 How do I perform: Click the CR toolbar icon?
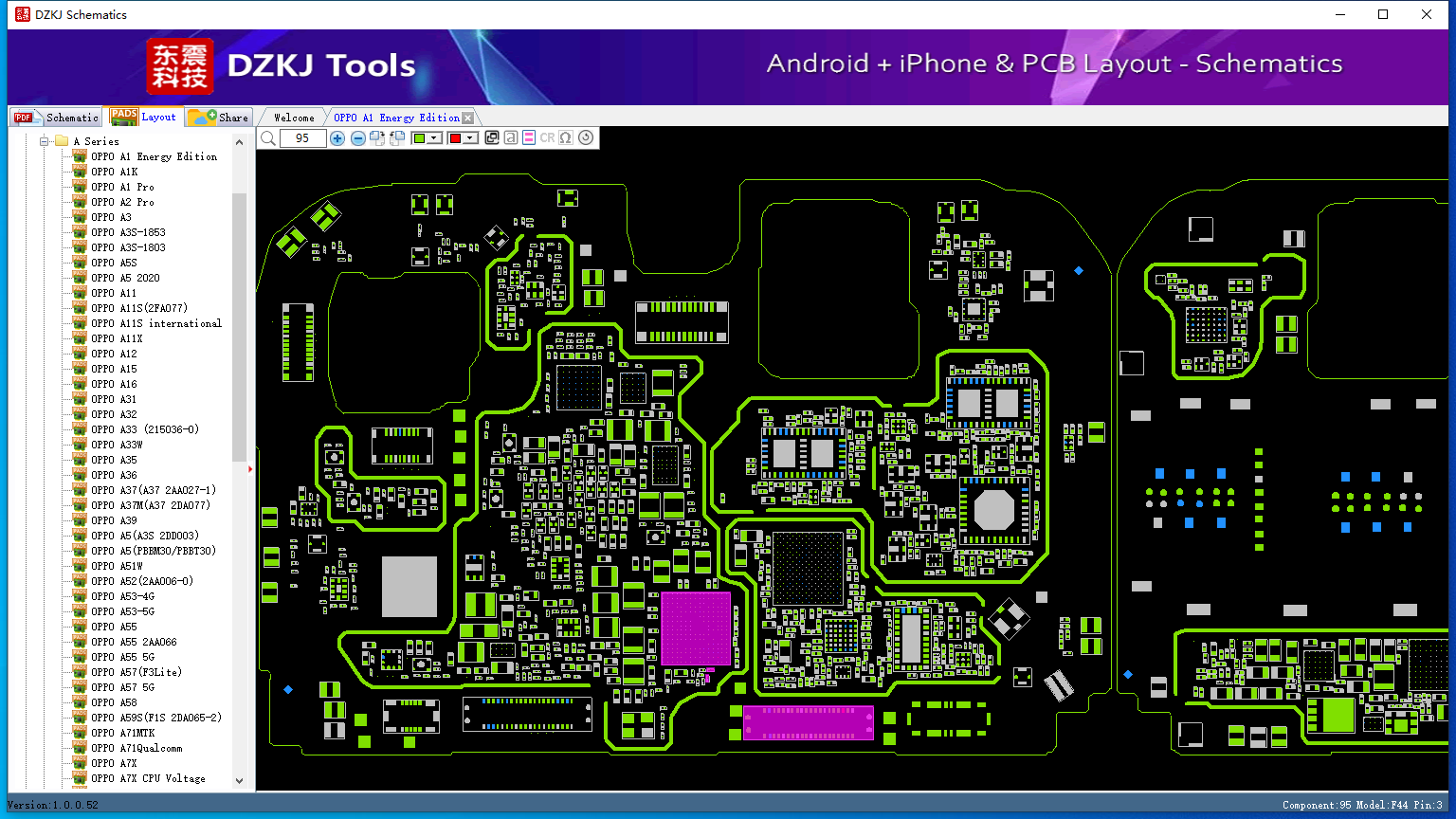[547, 138]
